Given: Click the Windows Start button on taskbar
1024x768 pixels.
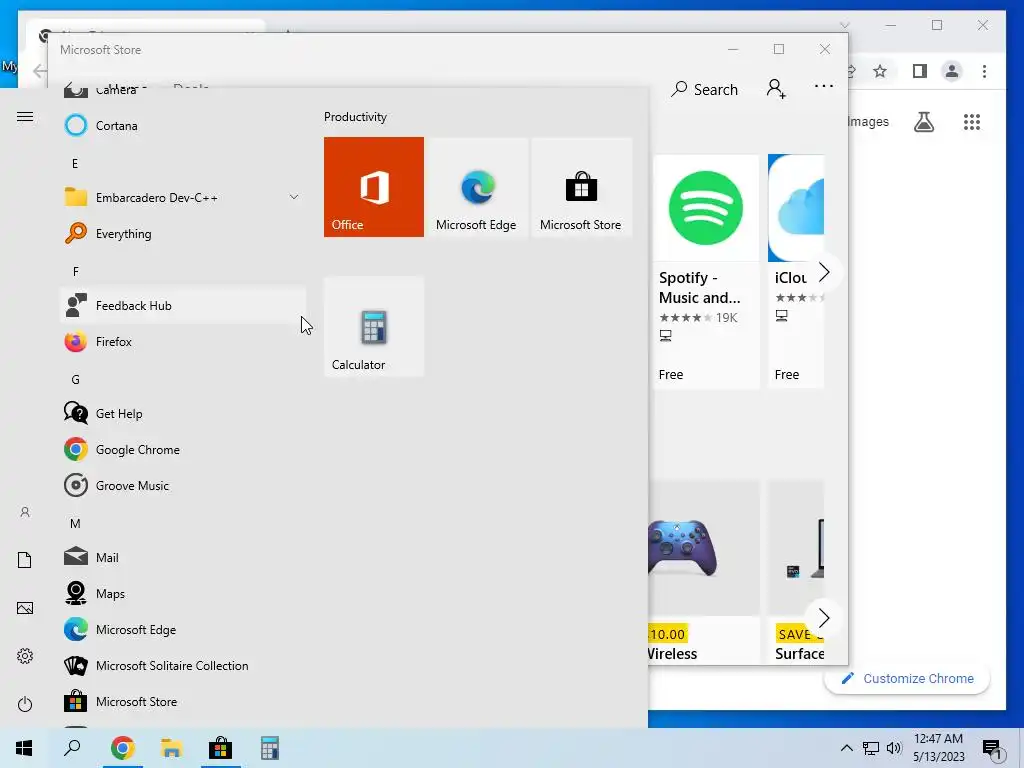Looking at the screenshot, I should tap(24, 748).
